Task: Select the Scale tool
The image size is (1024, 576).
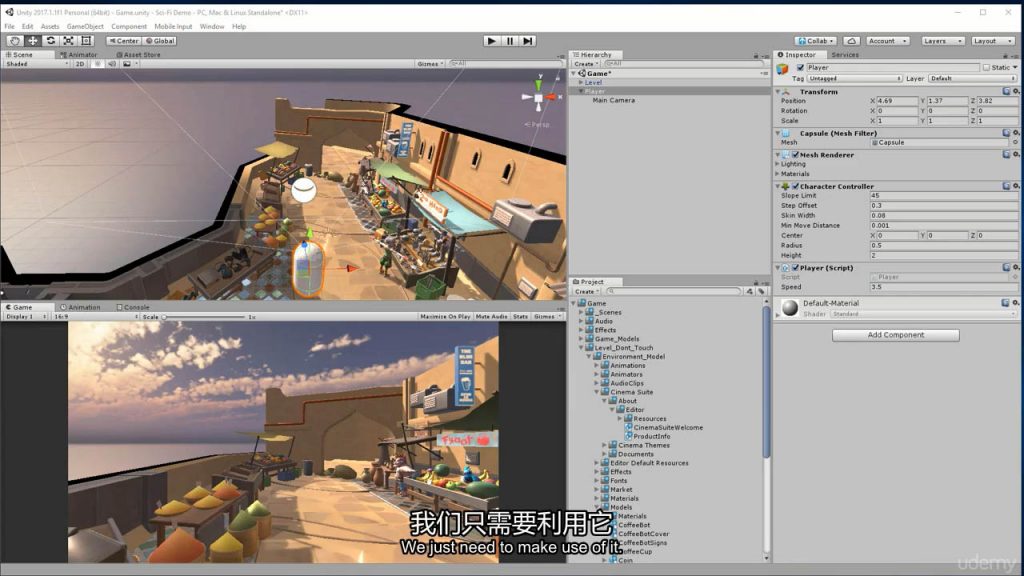Action: (68, 41)
